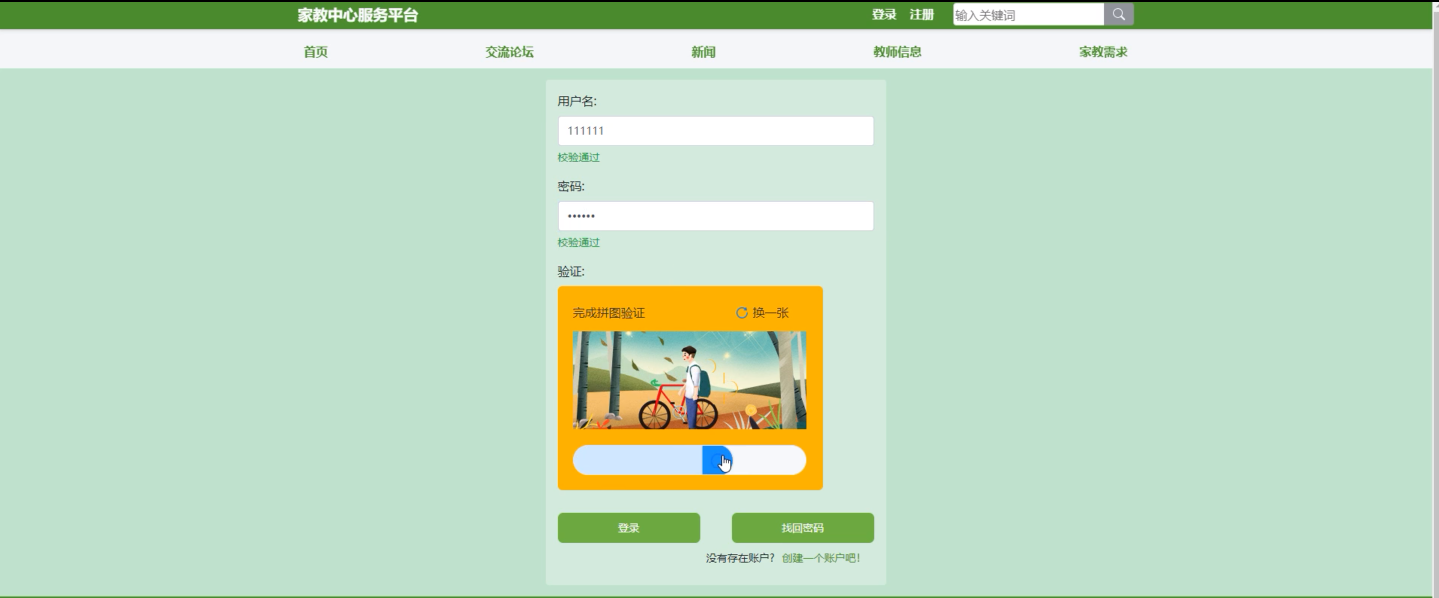Click 校验通过 message under the password field

click(579, 242)
